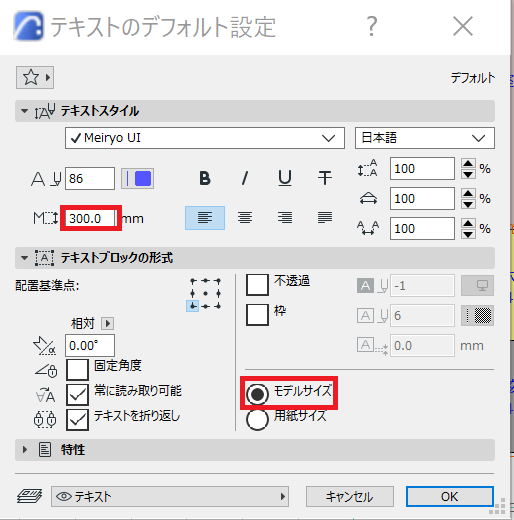The image size is (514, 520).
Task: Toggle strikethrough text formatting
Action: [x=324, y=178]
